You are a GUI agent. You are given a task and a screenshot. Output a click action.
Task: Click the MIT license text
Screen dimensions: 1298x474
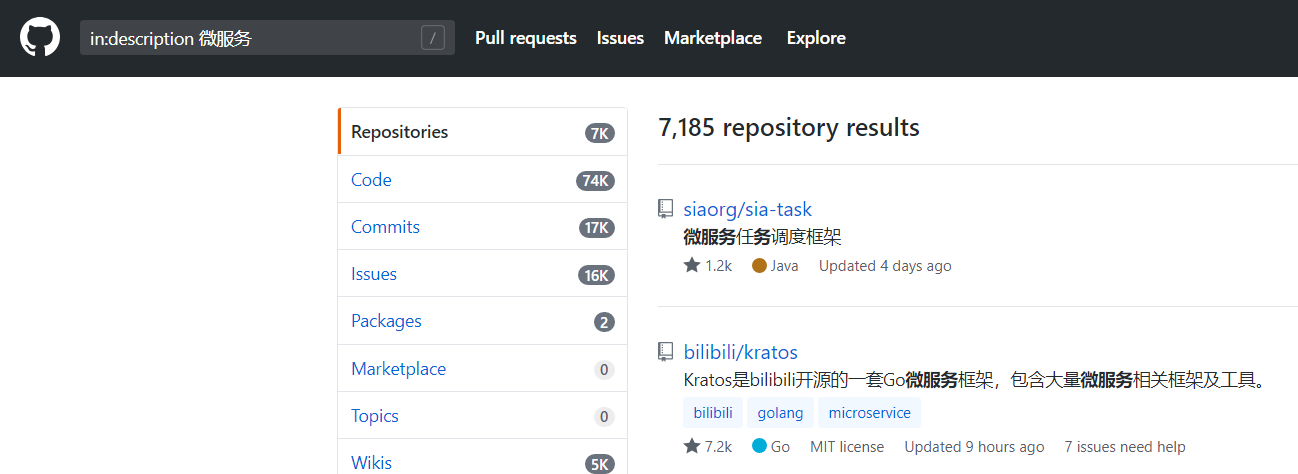tap(847, 447)
